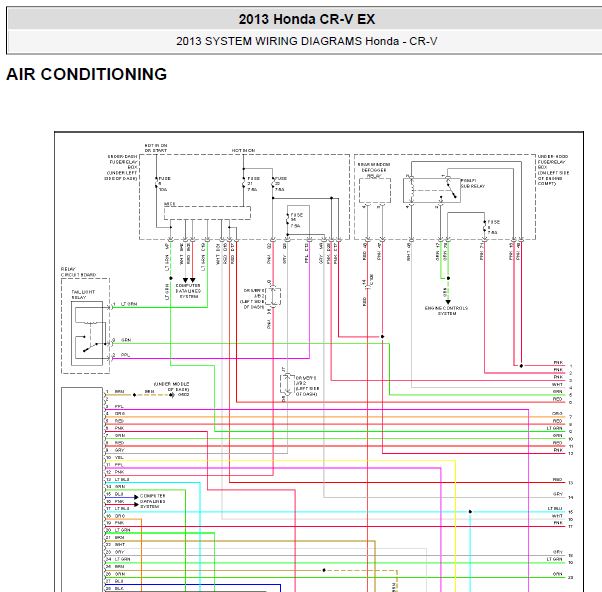Click "ORG" at right-edge terminal 7

(x=557, y=413)
